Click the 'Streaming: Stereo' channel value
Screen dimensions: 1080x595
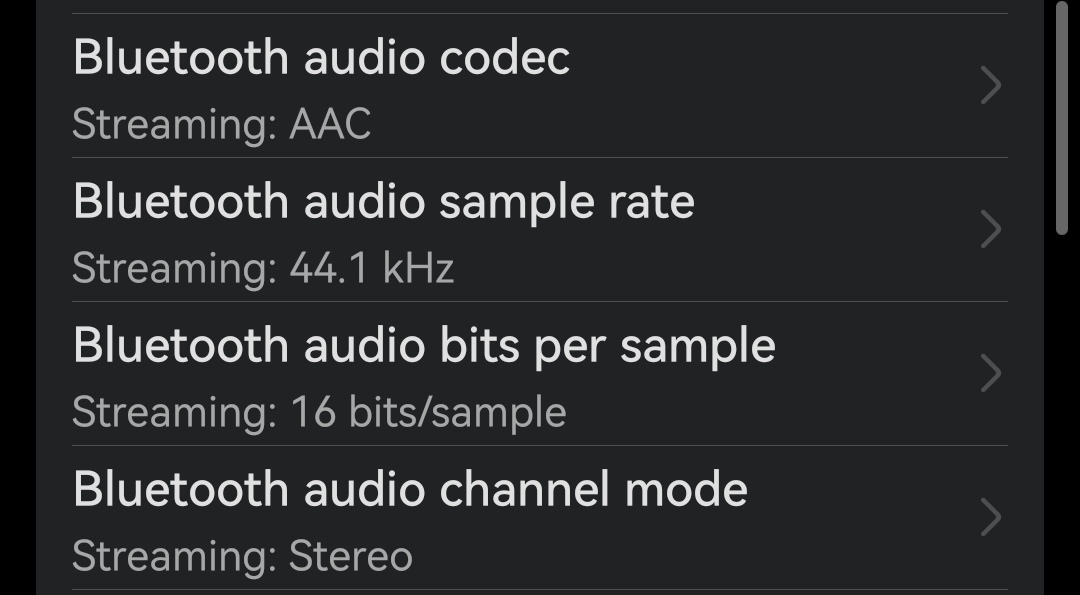(x=242, y=556)
